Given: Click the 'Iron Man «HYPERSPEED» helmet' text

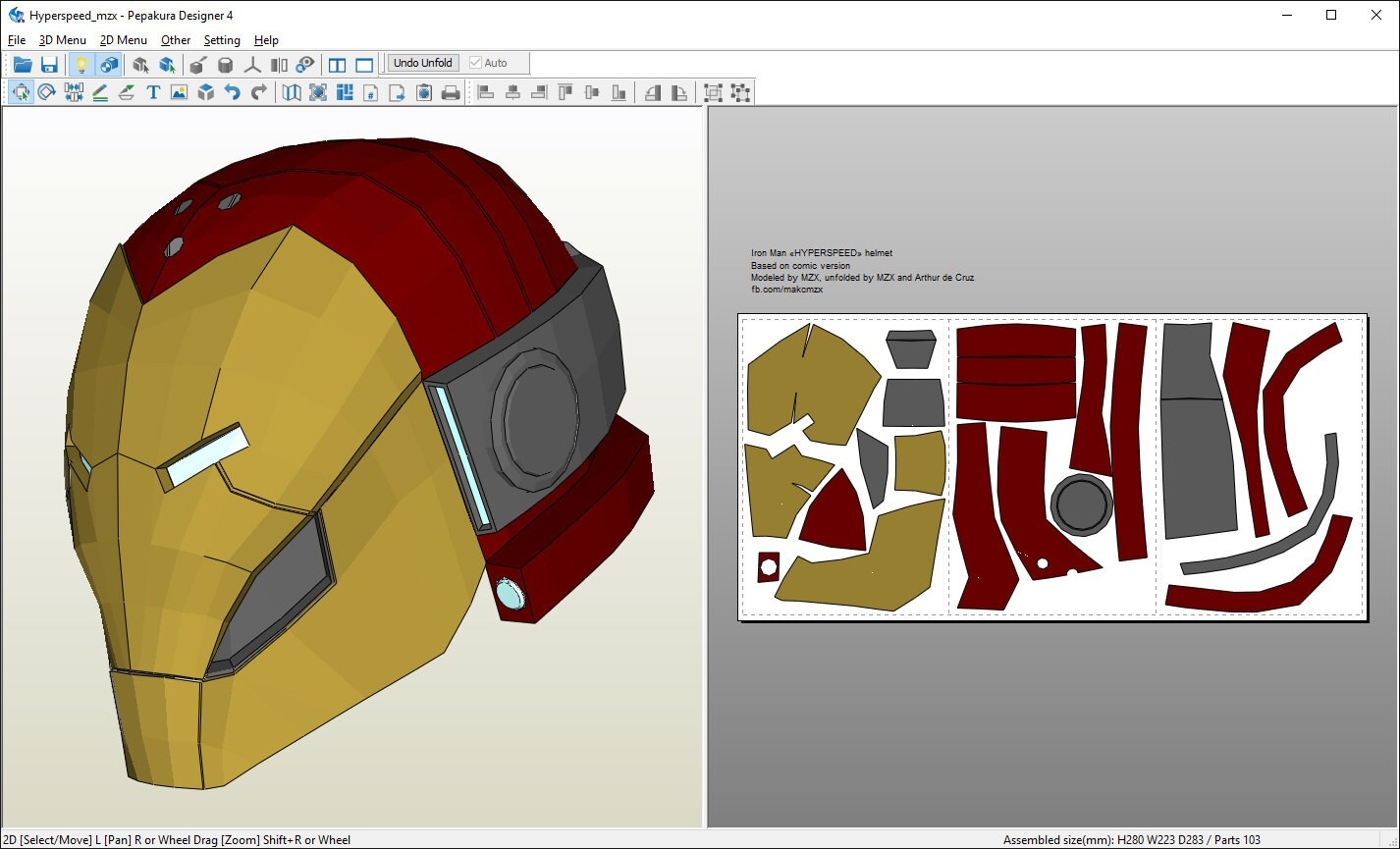Looking at the screenshot, I should pyautogui.click(x=822, y=253).
